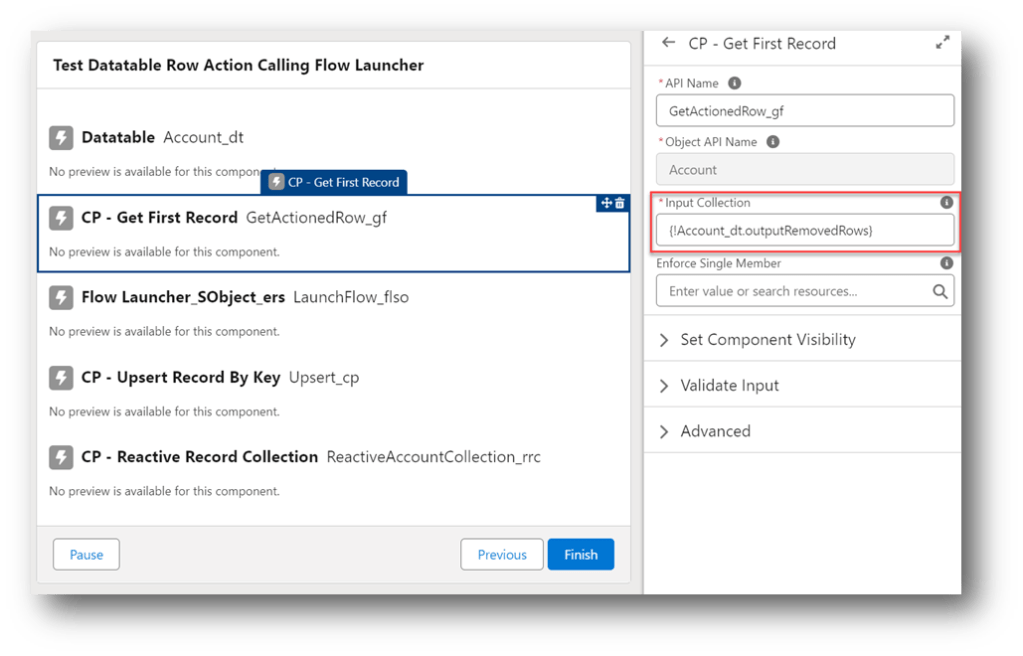Image resolution: width=1023 pixels, height=656 pixels.
Task: Click into the API Name field
Action: tap(804, 111)
